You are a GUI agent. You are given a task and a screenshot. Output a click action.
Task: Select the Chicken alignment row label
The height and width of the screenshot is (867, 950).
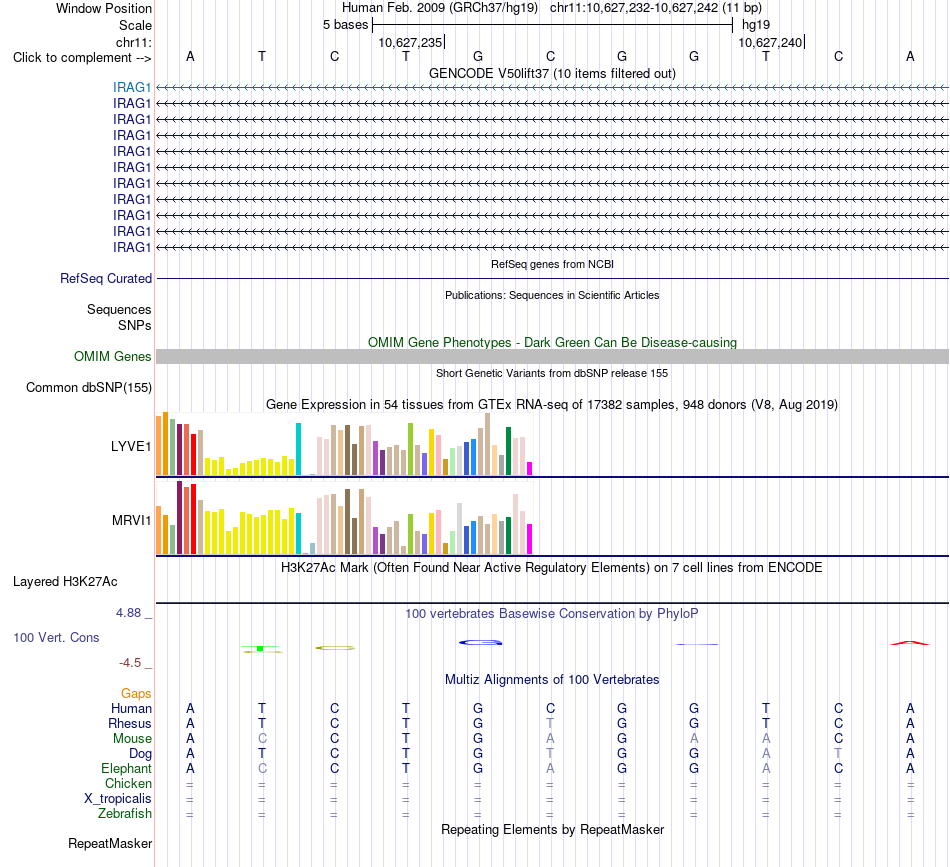pyautogui.click(x=128, y=783)
